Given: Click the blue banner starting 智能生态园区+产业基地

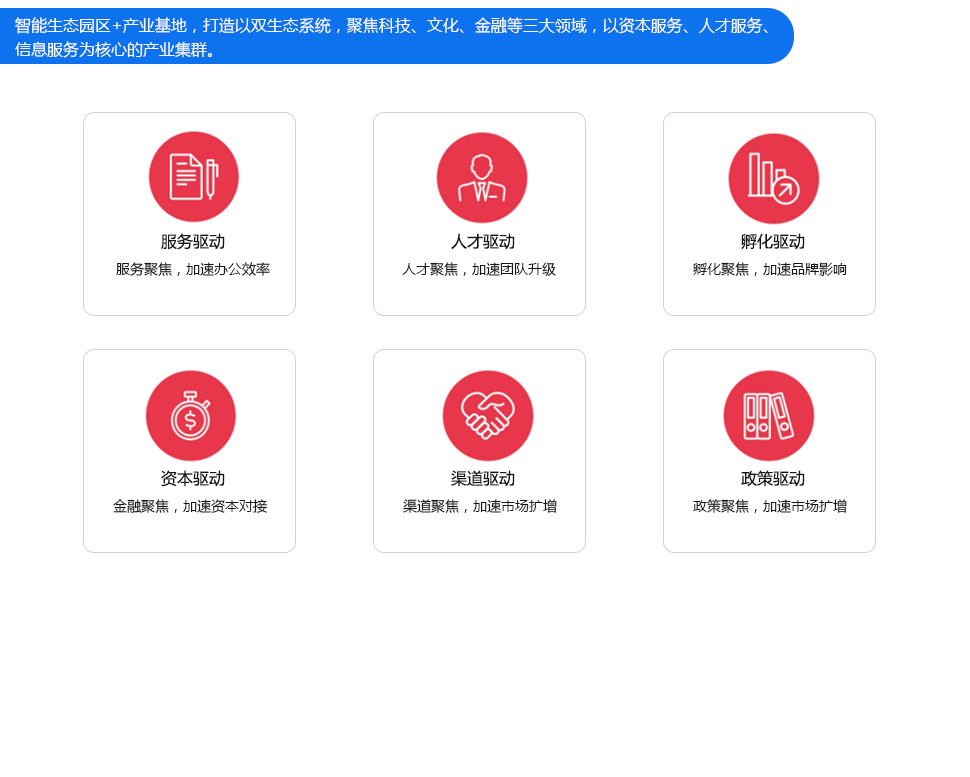Looking at the screenshot, I should tap(396, 36).
